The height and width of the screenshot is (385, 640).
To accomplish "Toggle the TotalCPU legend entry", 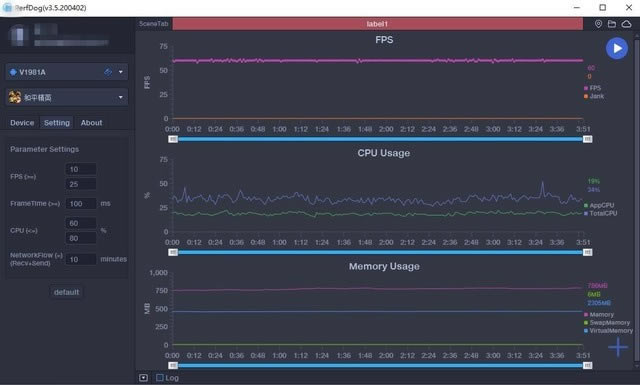I will [x=600, y=213].
